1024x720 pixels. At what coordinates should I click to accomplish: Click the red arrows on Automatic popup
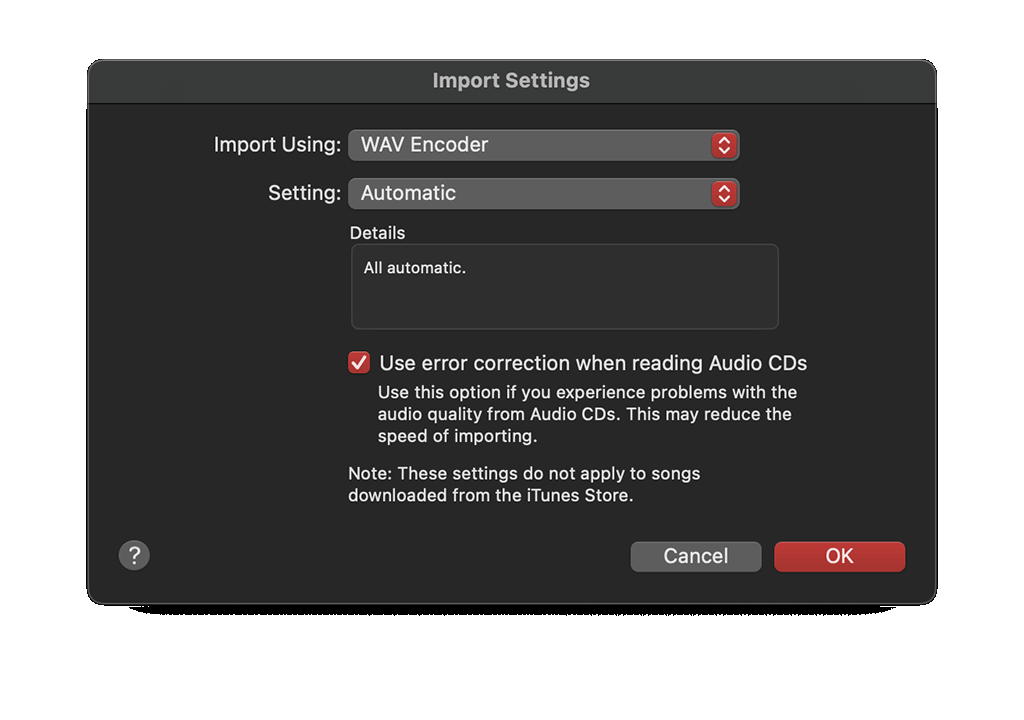coord(724,193)
